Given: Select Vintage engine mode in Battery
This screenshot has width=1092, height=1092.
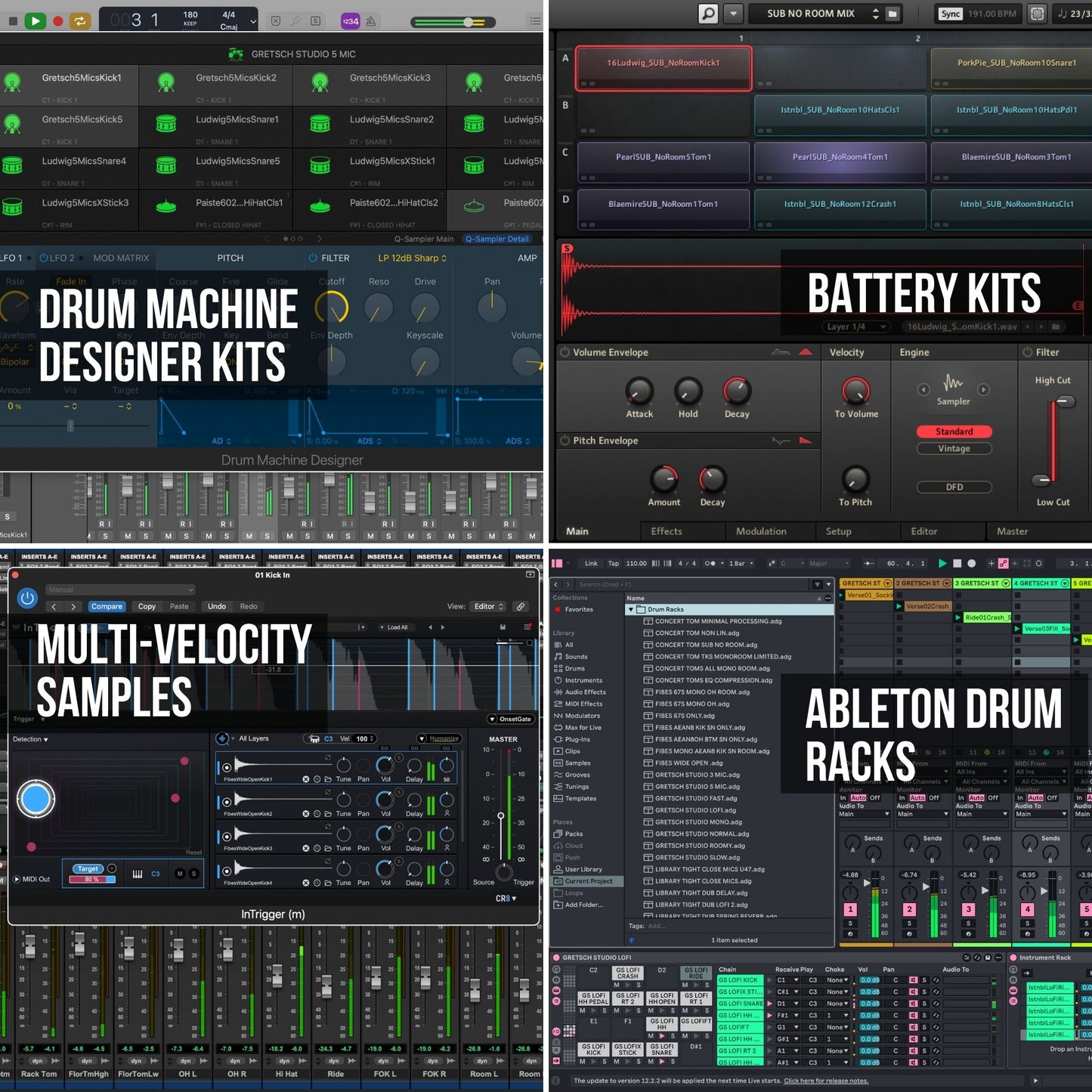Looking at the screenshot, I should pos(954,449).
